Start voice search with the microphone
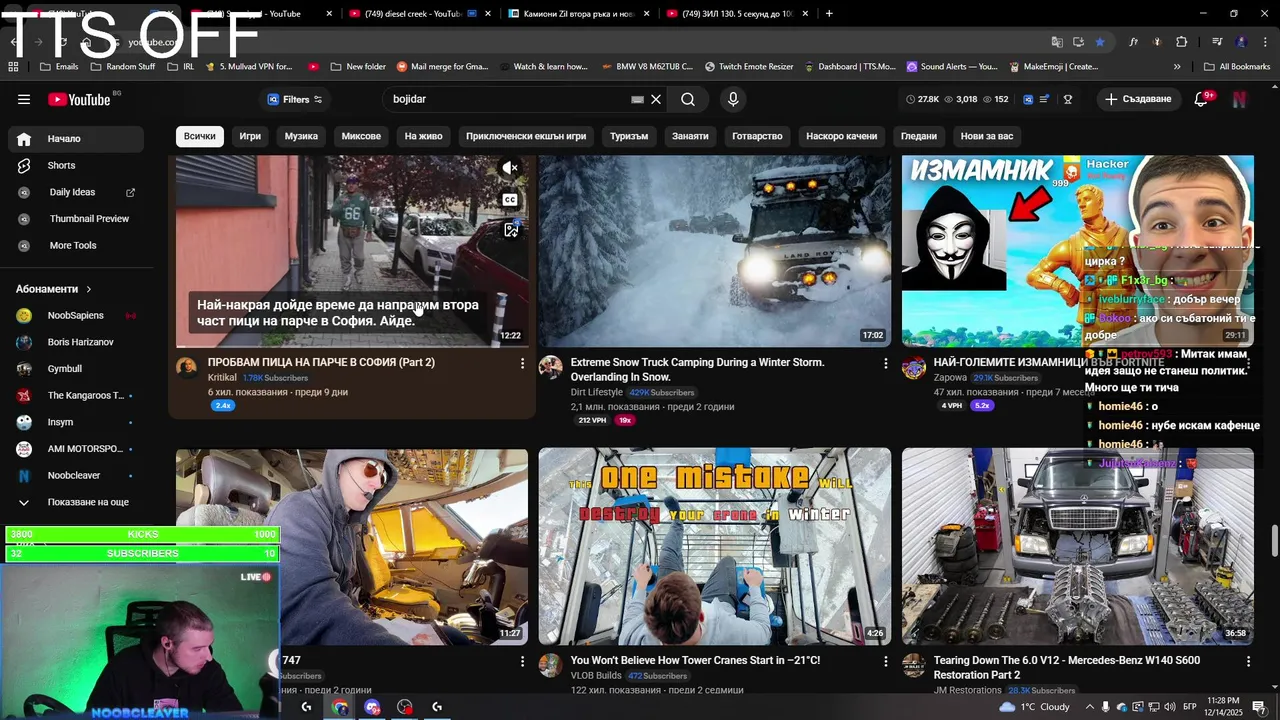Image resolution: width=1280 pixels, height=720 pixels. coord(733,99)
